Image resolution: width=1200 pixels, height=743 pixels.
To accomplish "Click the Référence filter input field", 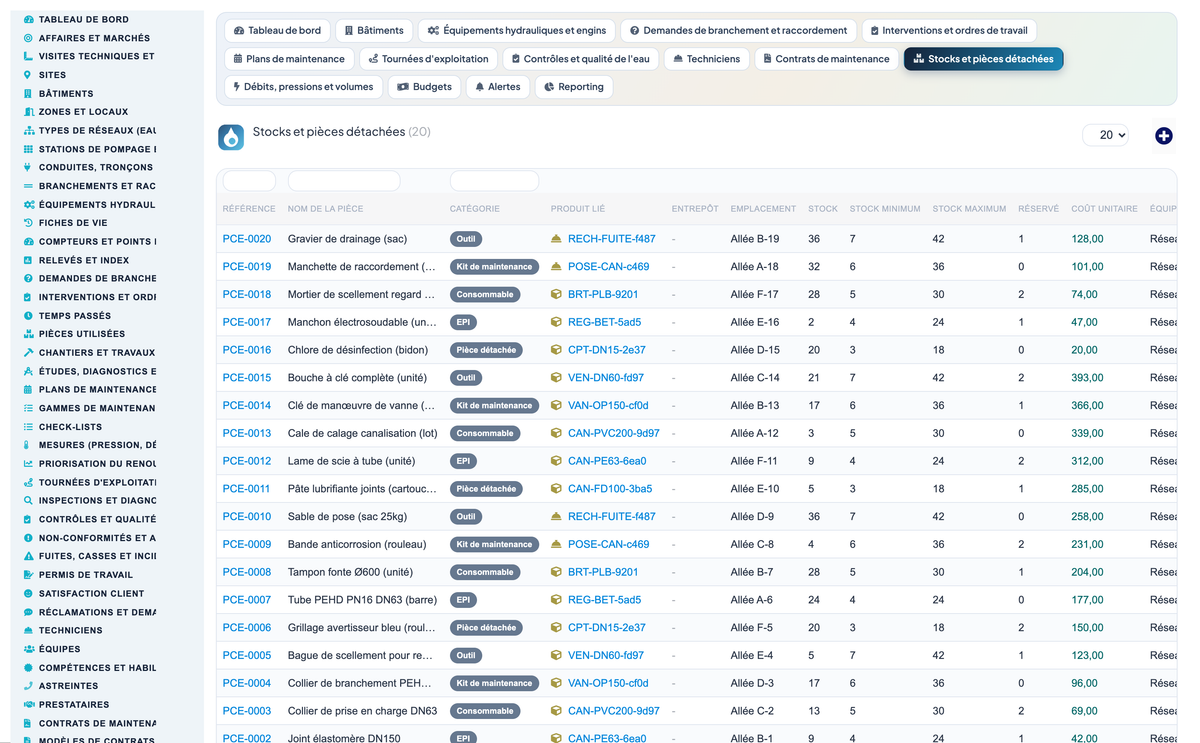I will [x=249, y=181].
